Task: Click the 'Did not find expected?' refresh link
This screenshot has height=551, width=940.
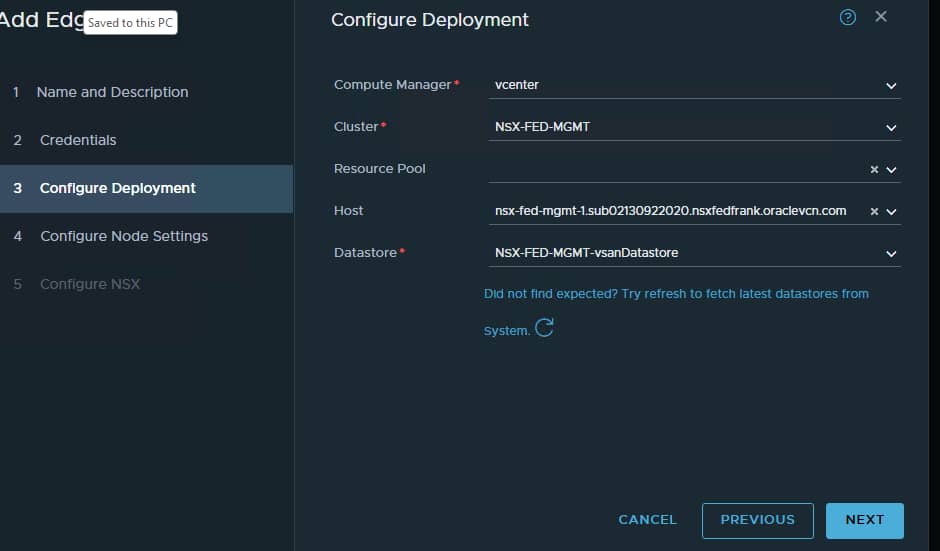Action: coord(676,312)
